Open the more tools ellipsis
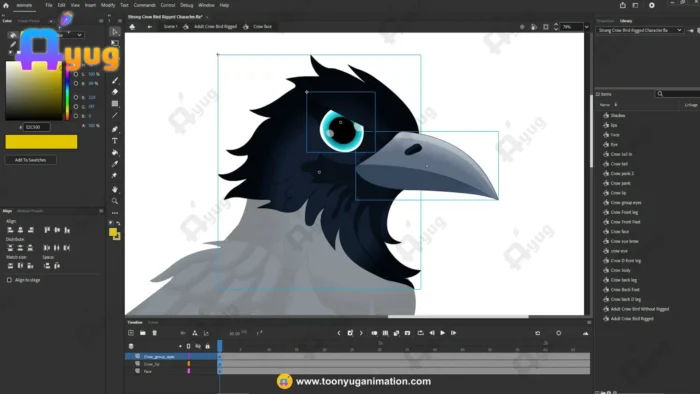Viewport: 700px width, 394px height. tap(115, 213)
